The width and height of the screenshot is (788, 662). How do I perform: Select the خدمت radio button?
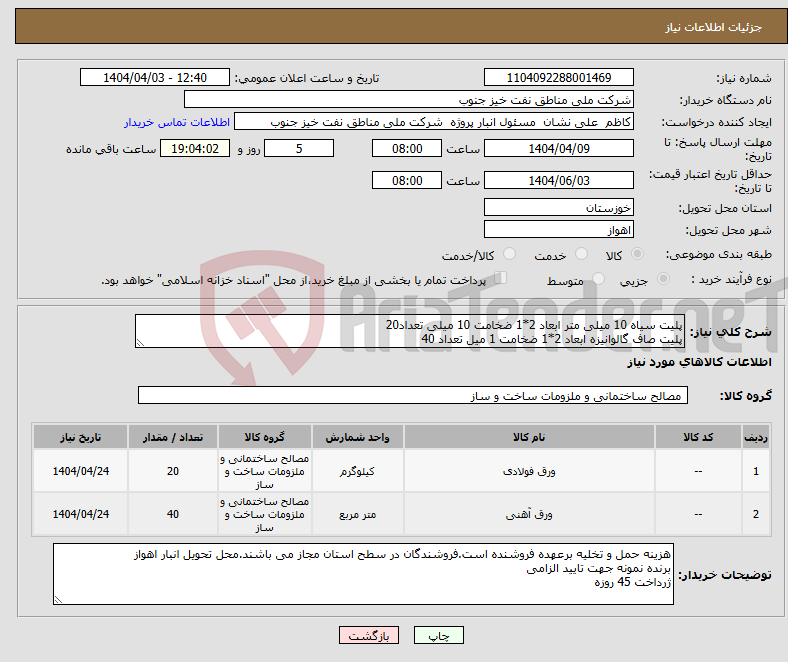point(581,254)
